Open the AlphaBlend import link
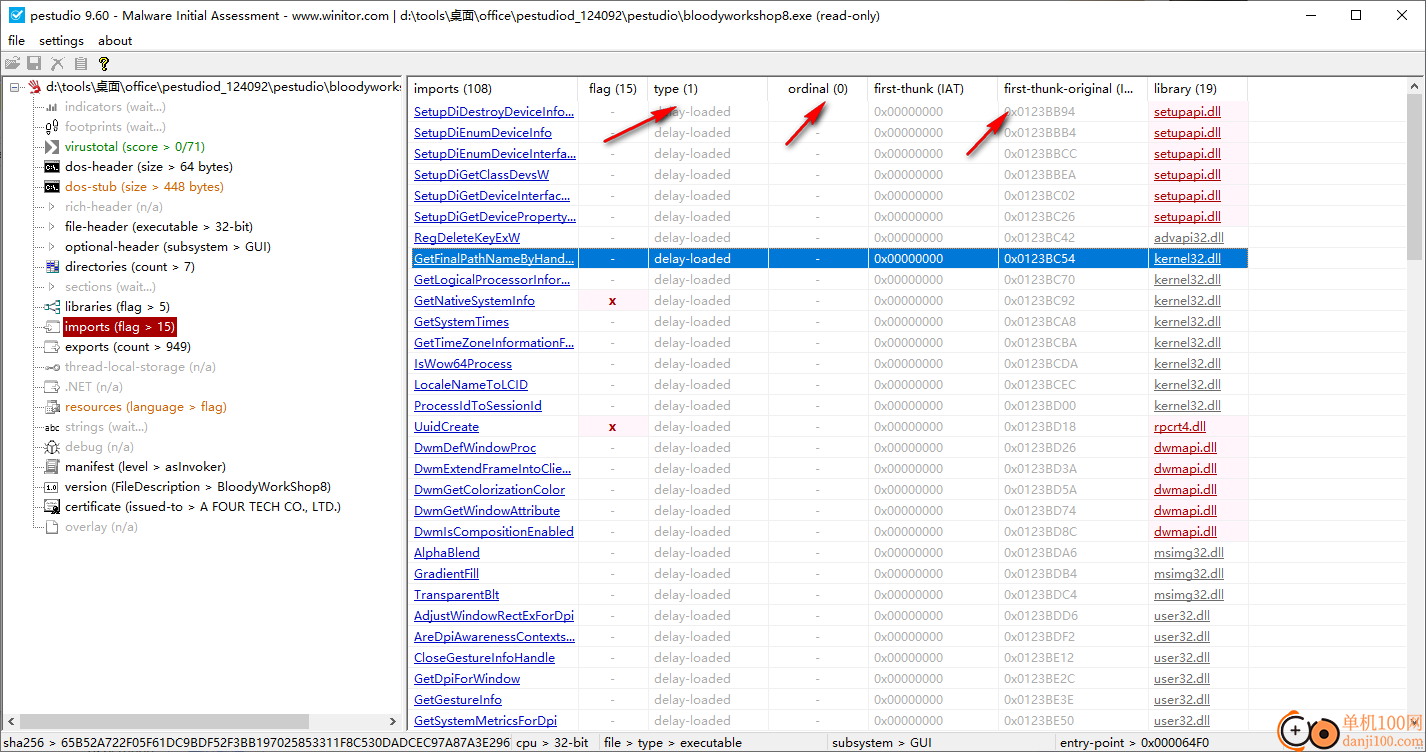The height and width of the screenshot is (752, 1426). (447, 553)
